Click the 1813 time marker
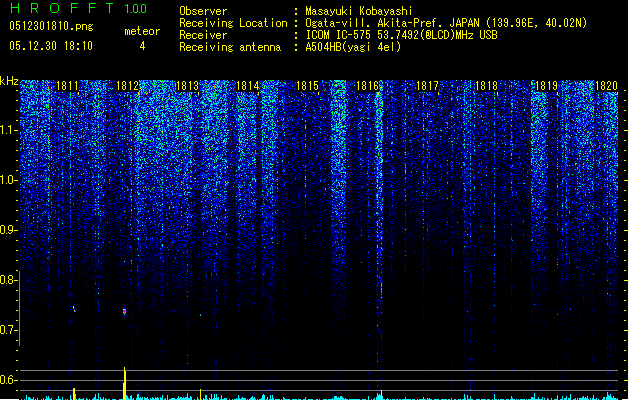629x400 pixels. pyautogui.click(x=187, y=86)
